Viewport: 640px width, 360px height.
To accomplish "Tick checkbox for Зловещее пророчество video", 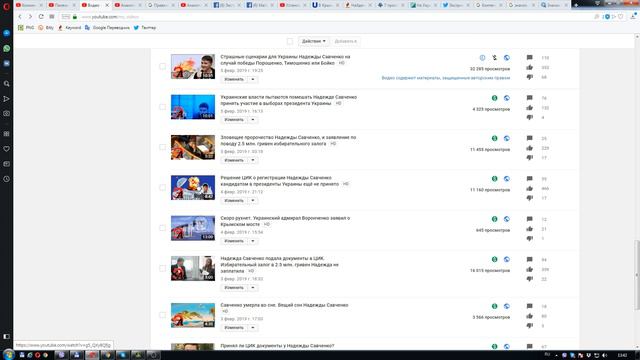I will tap(162, 147).
